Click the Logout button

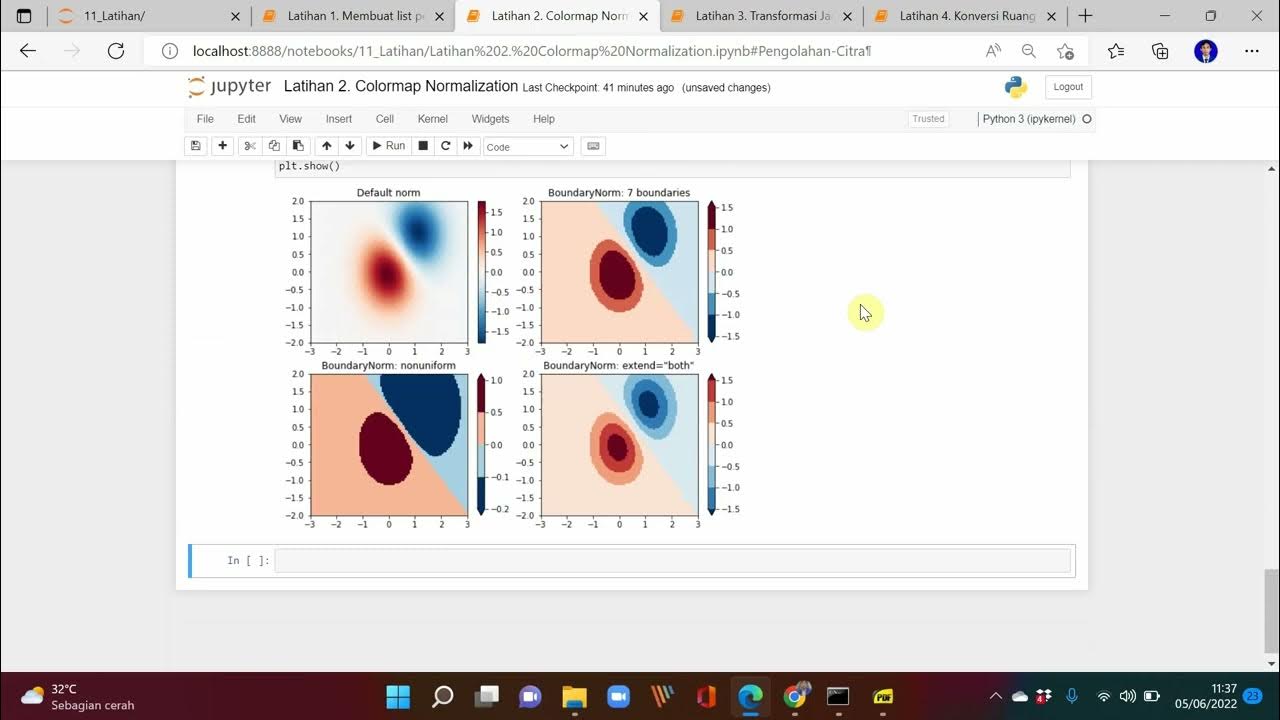[1068, 87]
